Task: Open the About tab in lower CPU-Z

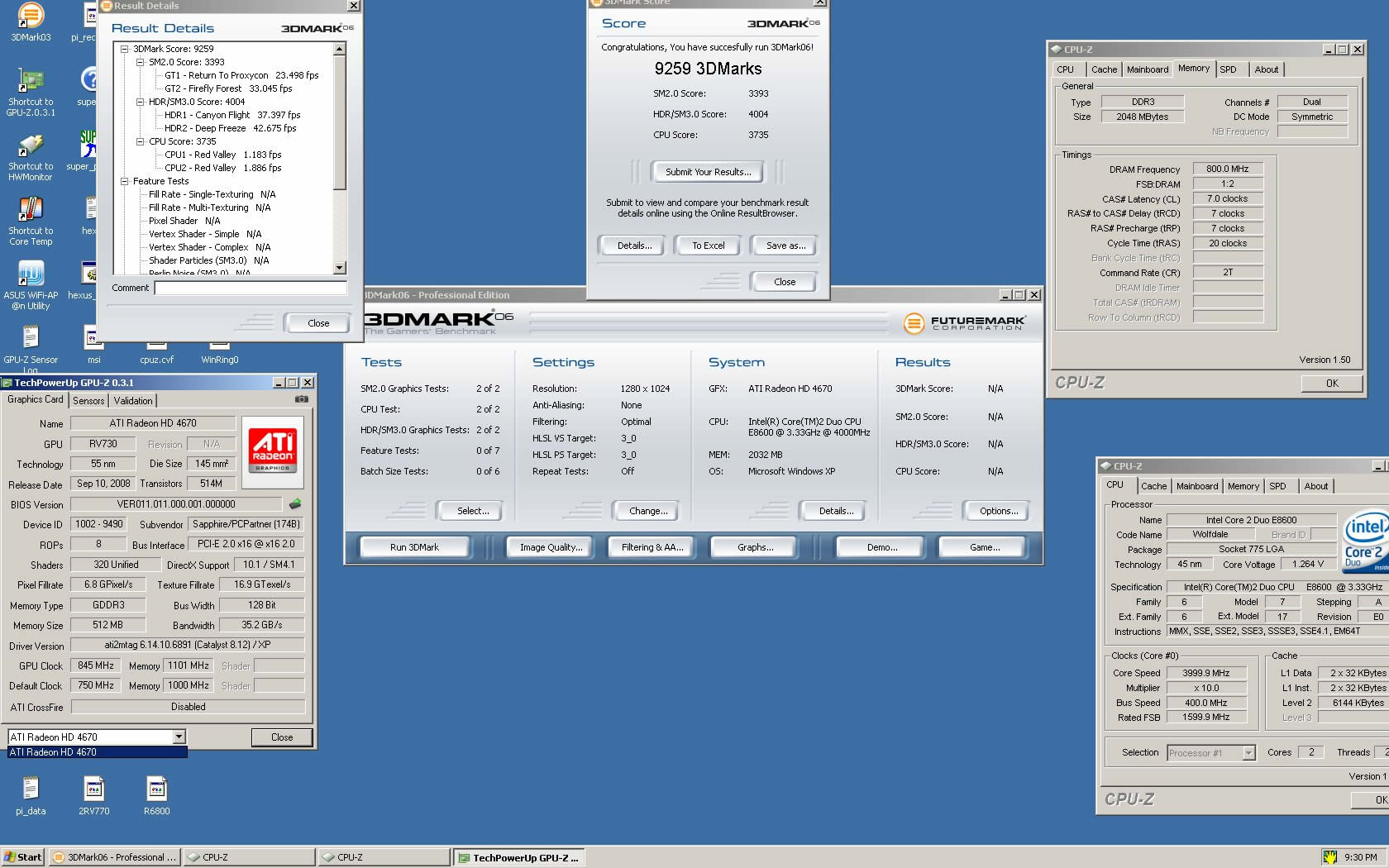Action: pyautogui.click(x=1316, y=486)
